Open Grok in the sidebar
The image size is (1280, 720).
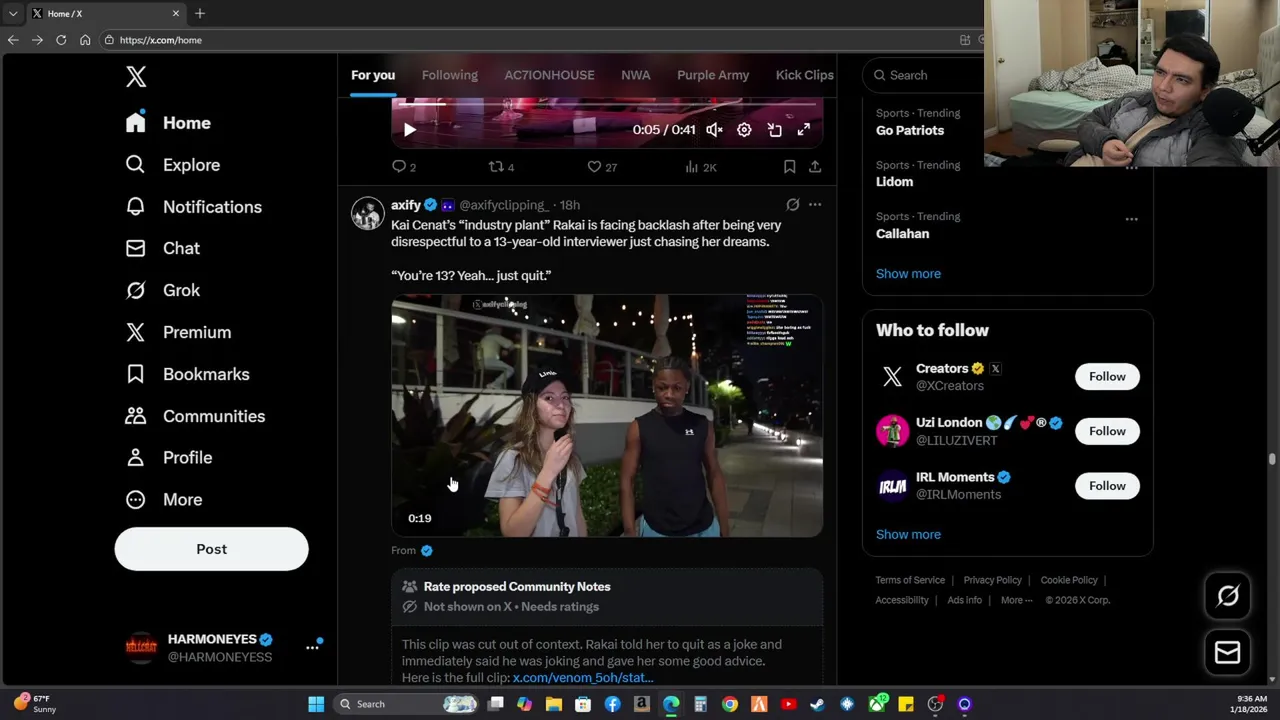162,290
